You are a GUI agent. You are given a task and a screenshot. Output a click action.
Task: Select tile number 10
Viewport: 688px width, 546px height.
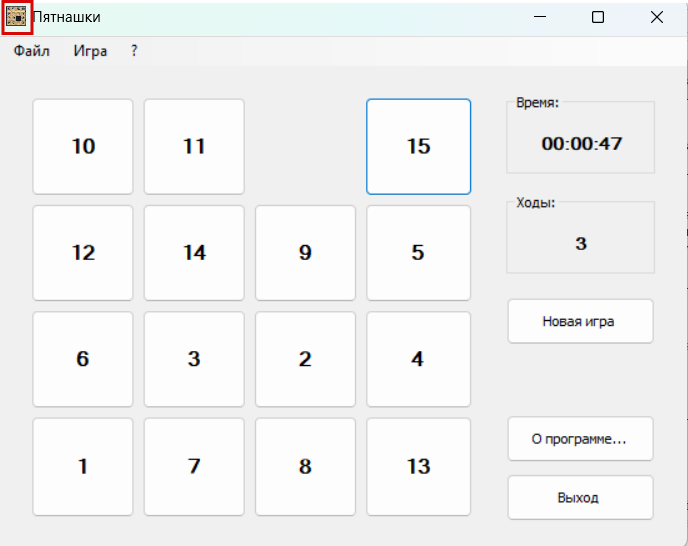(x=83, y=146)
